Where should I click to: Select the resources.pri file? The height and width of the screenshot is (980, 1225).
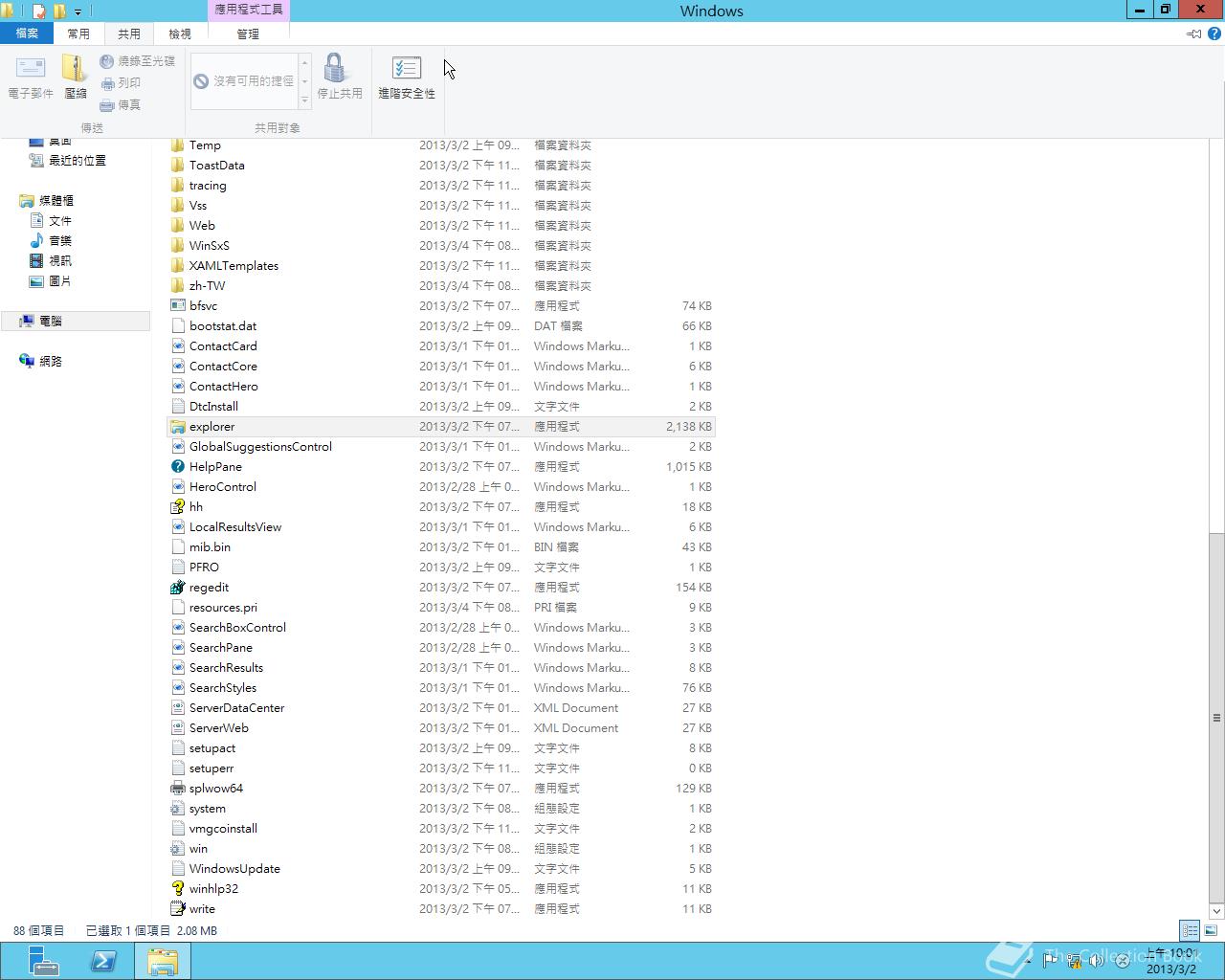pos(441,608)
